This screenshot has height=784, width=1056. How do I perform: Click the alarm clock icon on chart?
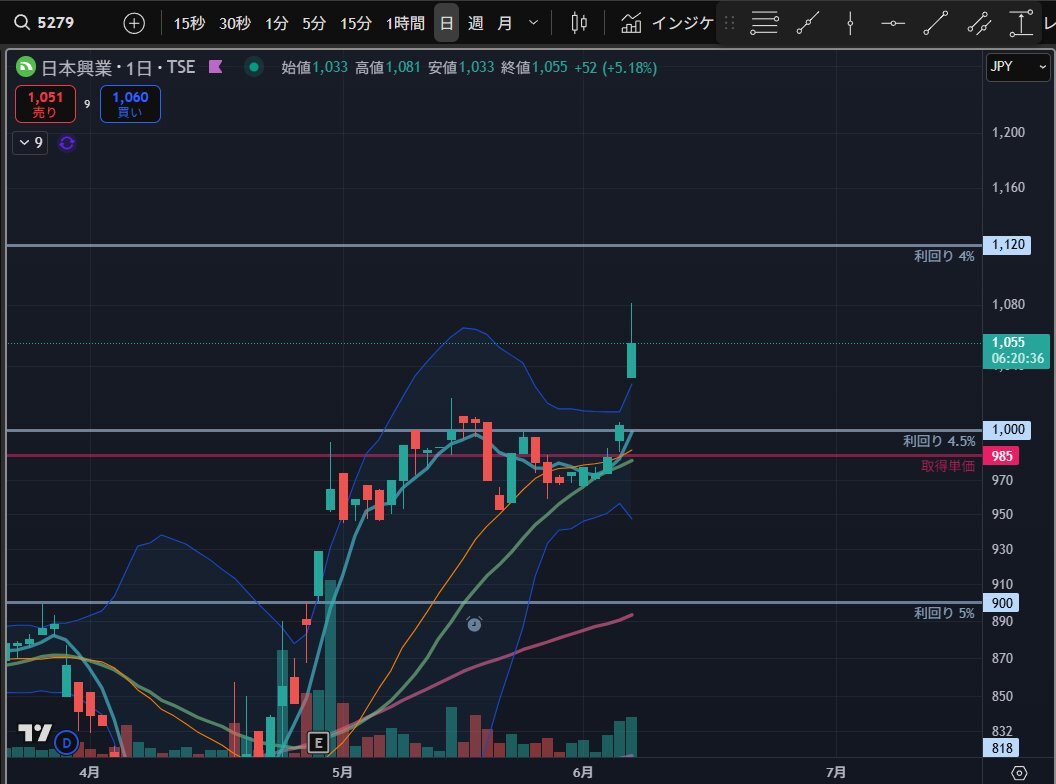pos(474,624)
